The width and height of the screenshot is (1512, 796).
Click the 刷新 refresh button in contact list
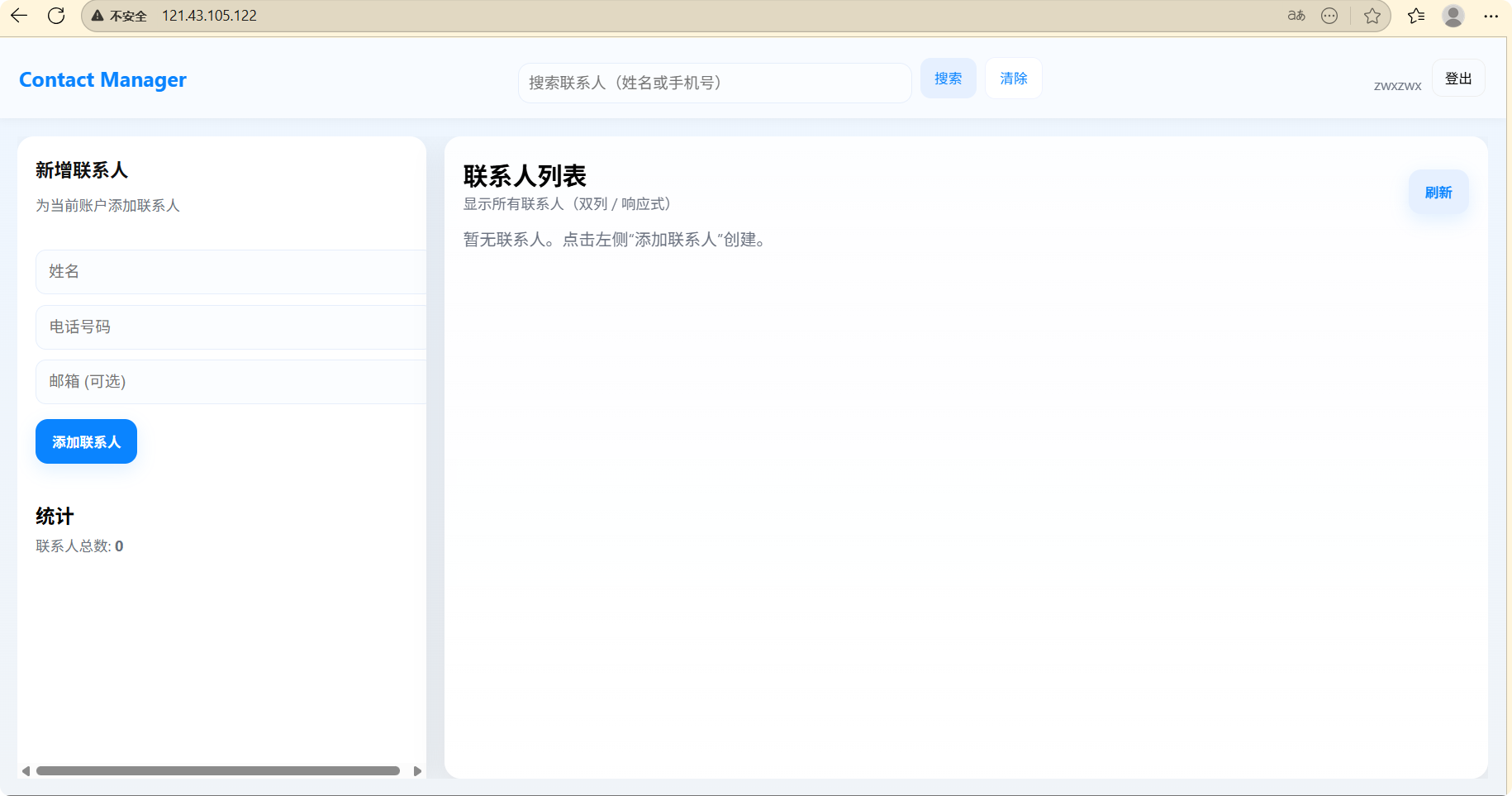click(1438, 191)
